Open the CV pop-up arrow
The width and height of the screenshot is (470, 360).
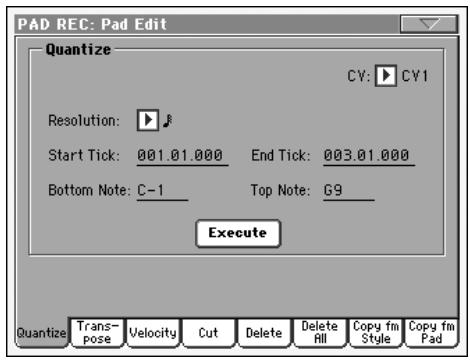385,76
